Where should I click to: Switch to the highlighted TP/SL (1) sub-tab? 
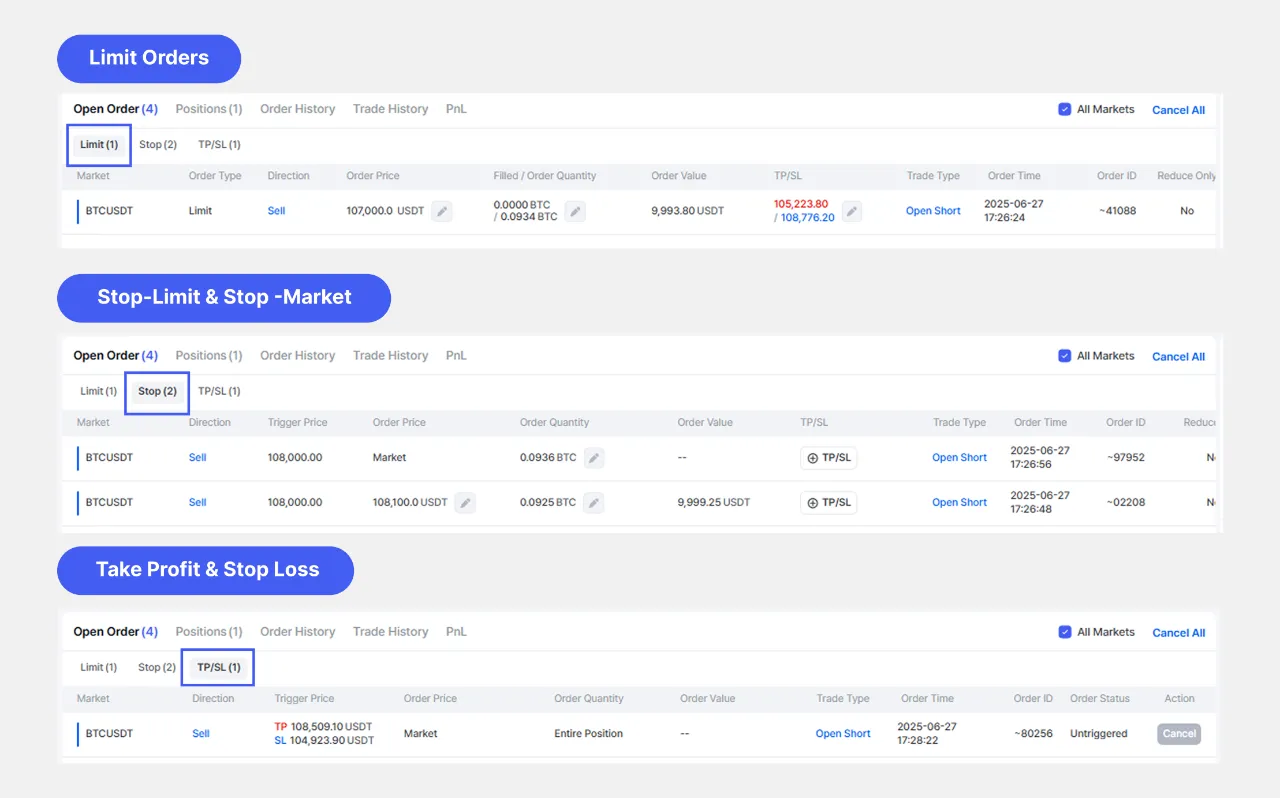(218, 667)
